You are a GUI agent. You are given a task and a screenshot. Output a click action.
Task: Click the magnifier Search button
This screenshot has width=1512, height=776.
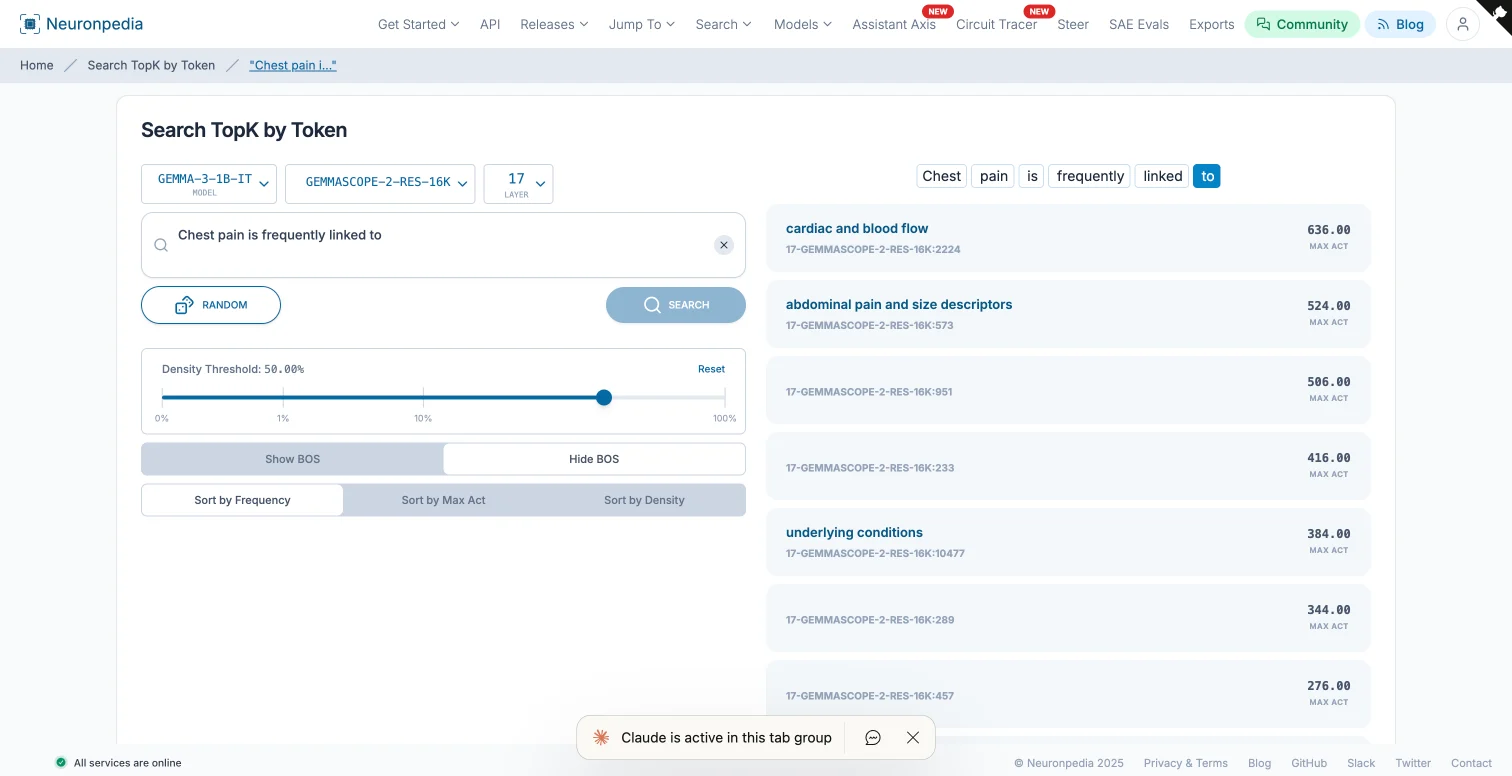[x=675, y=305]
